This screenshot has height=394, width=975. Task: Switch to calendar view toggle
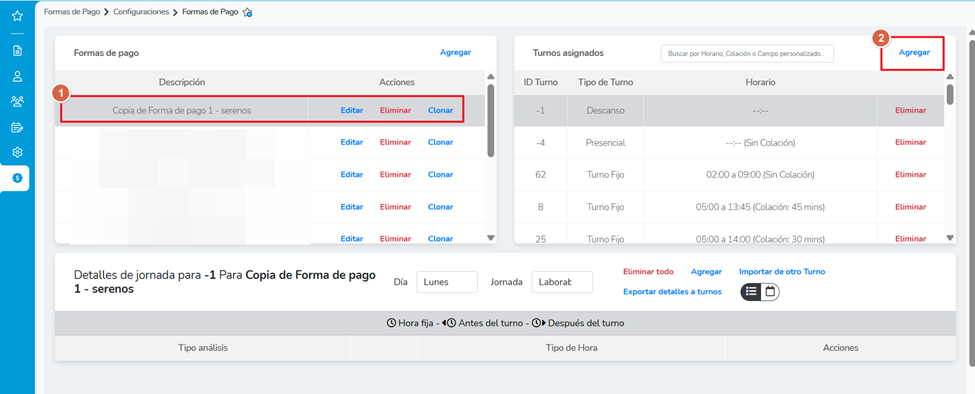click(770, 291)
